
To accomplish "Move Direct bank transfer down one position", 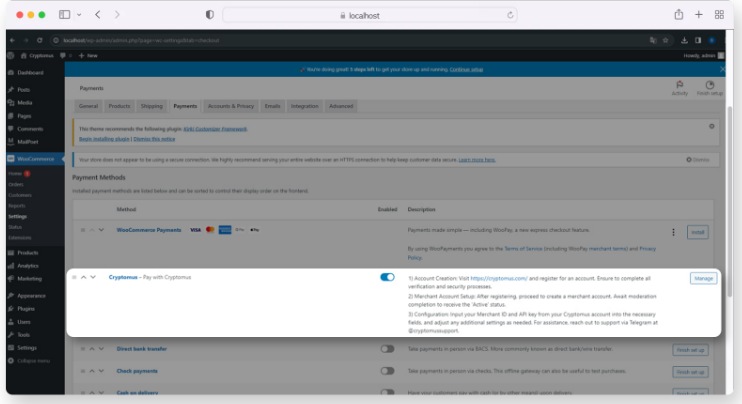I will (99, 349).
